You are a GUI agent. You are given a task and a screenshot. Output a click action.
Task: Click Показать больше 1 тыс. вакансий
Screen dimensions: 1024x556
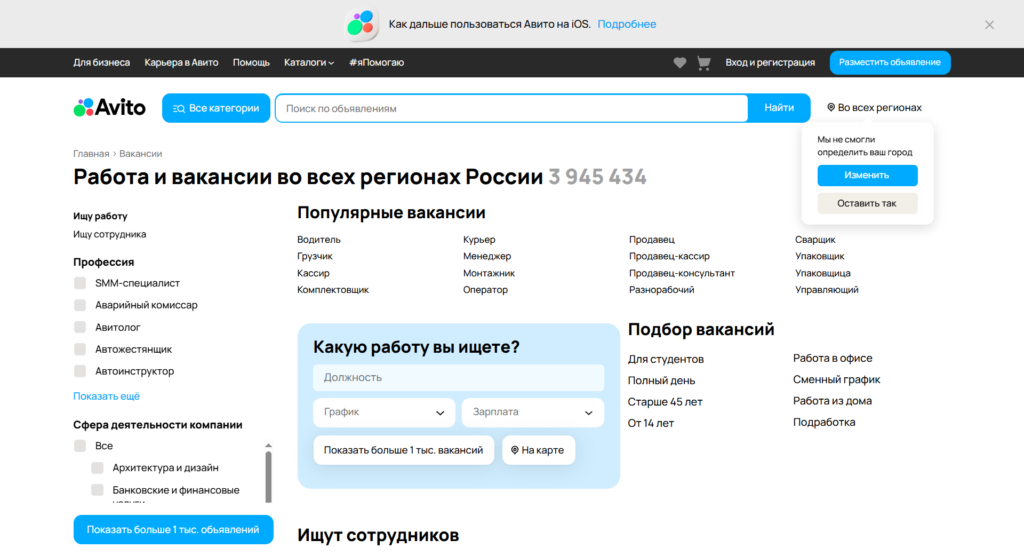404,450
